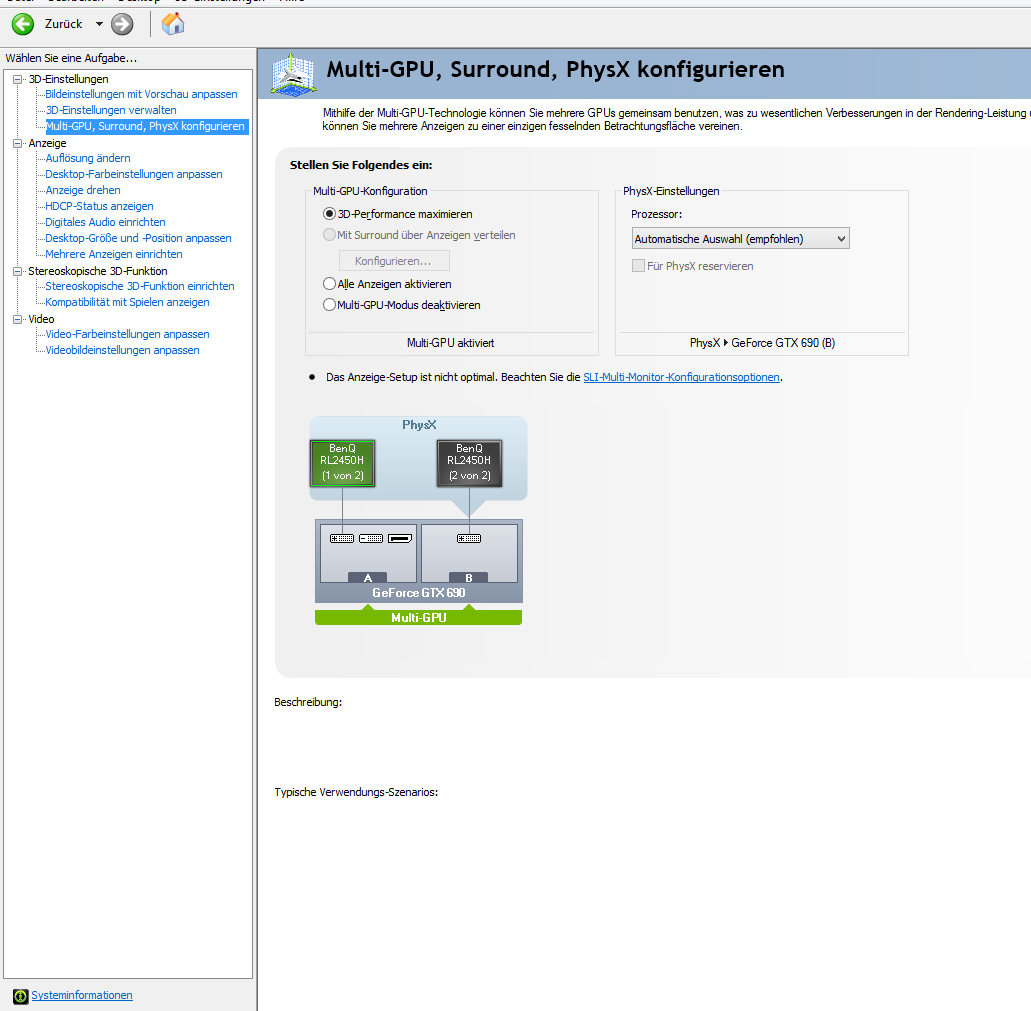Click the Zurück label in toolbar

[64, 24]
